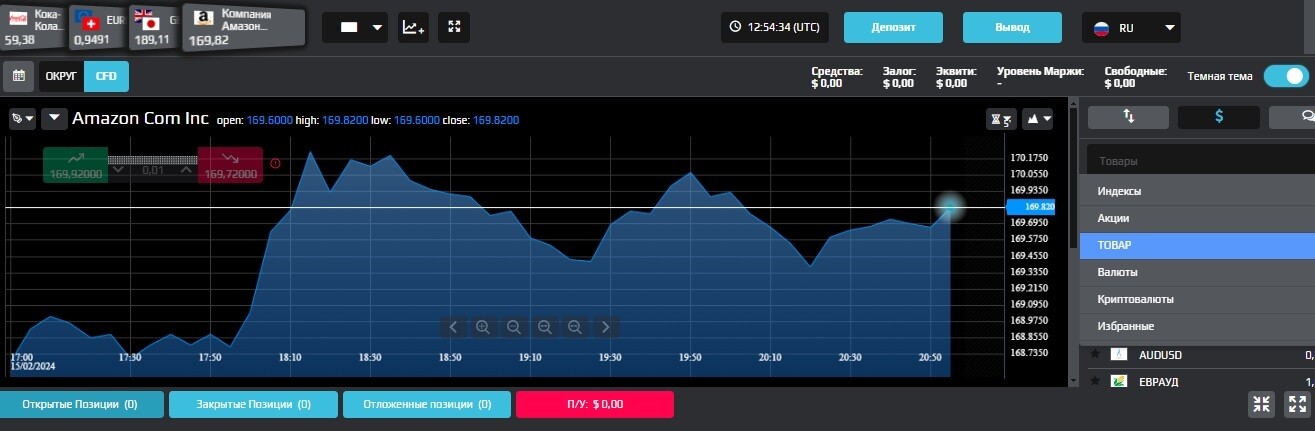Viewport: 1315px width, 431px height.
Task: Click the green buy price 169,92000 button
Action: pos(75,166)
